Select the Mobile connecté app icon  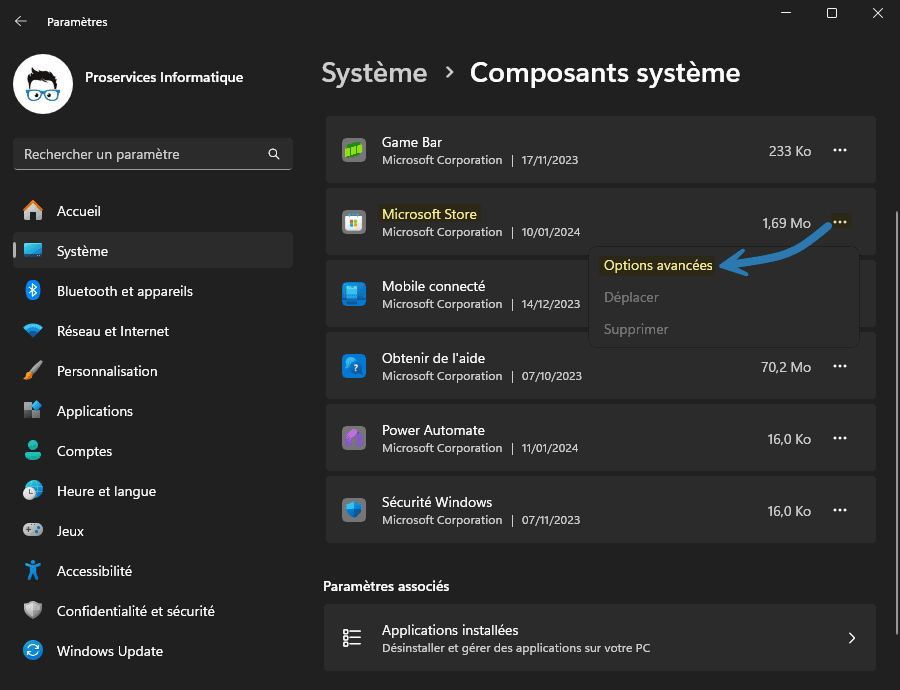(x=353, y=294)
